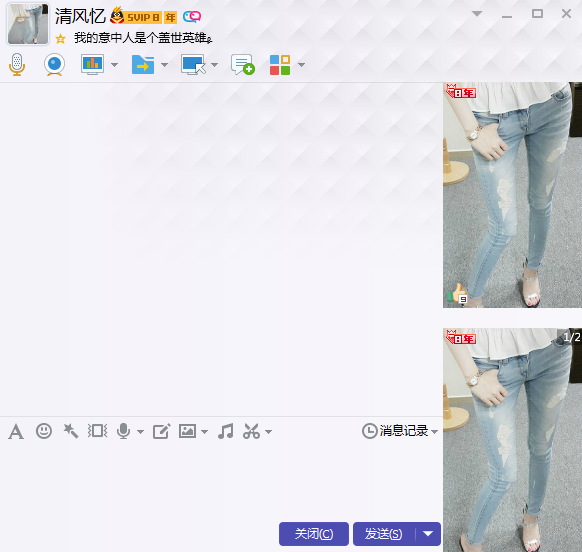Click the 清风忆 contact avatar thumbnail
Image resolution: width=582 pixels, height=552 pixels.
click(x=28, y=24)
